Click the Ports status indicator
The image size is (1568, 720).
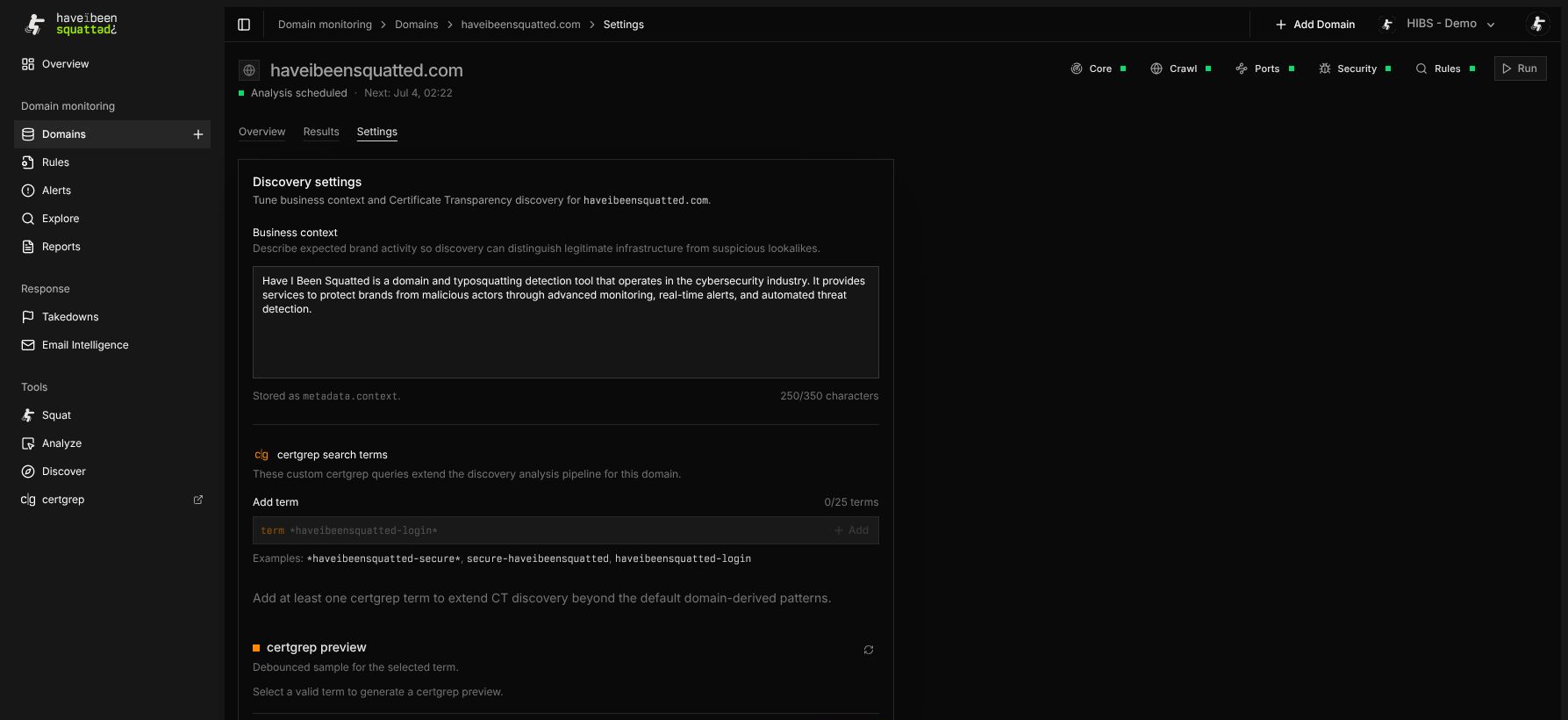point(1264,68)
